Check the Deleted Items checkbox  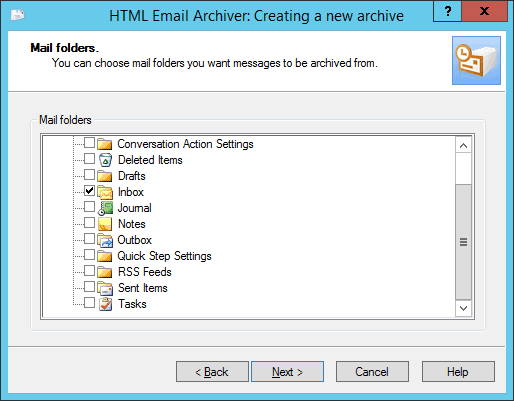click(x=89, y=159)
